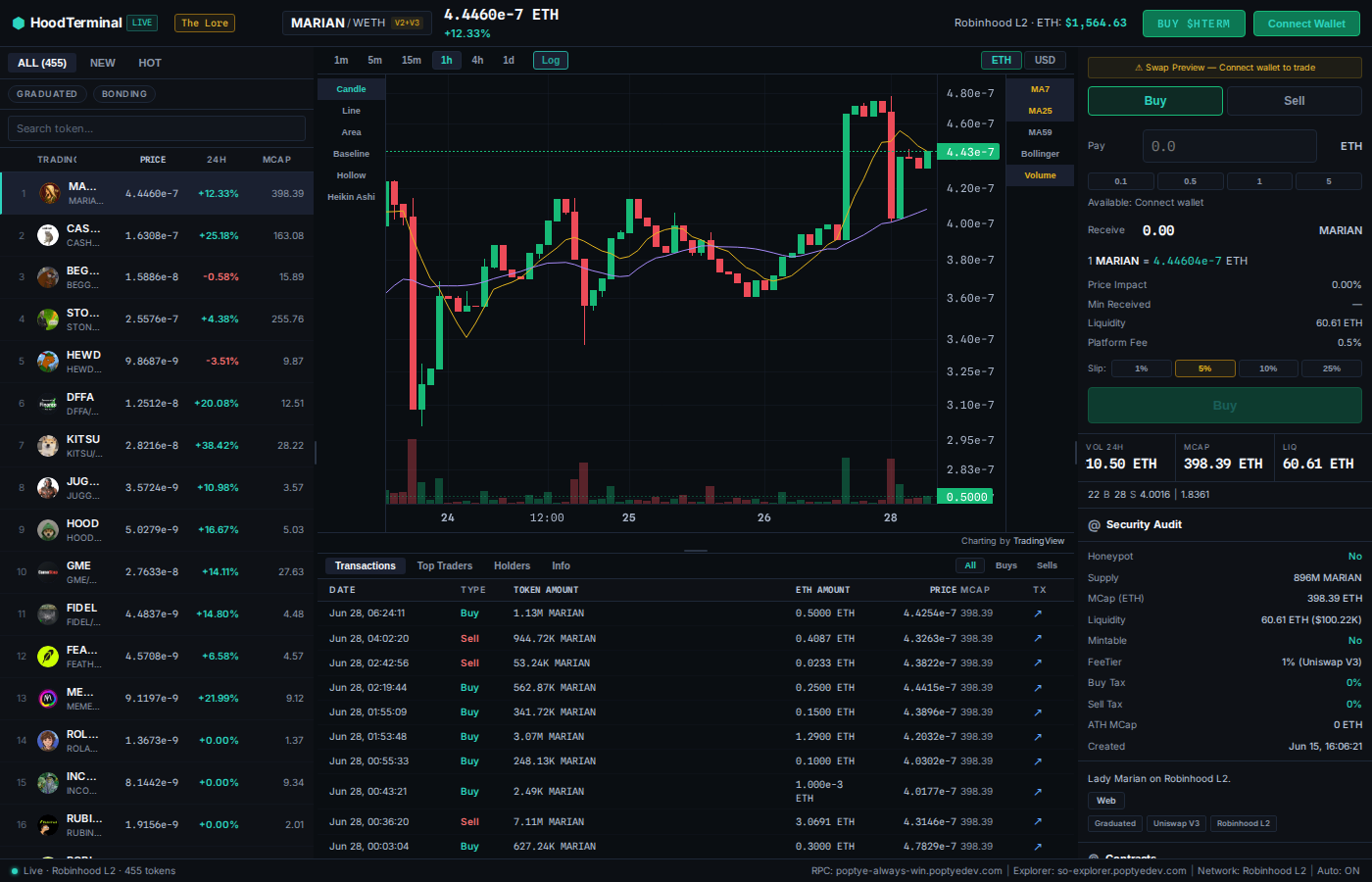This screenshot has width=1372, height=882.
Task: Select the 15m chart timeframe
Action: 412,60
